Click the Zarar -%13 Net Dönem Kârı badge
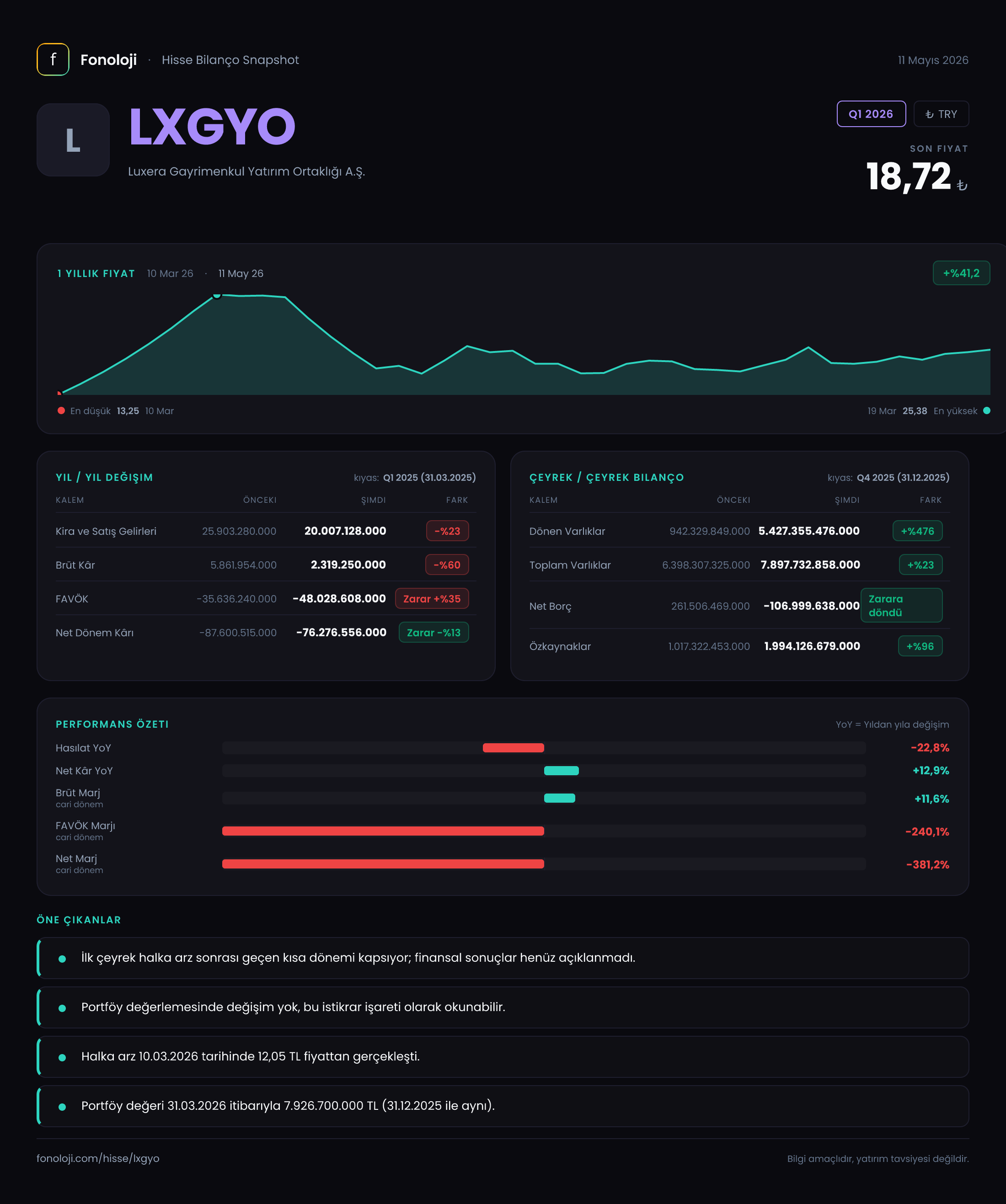The height and width of the screenshot is (1204, 1006). 433,632
